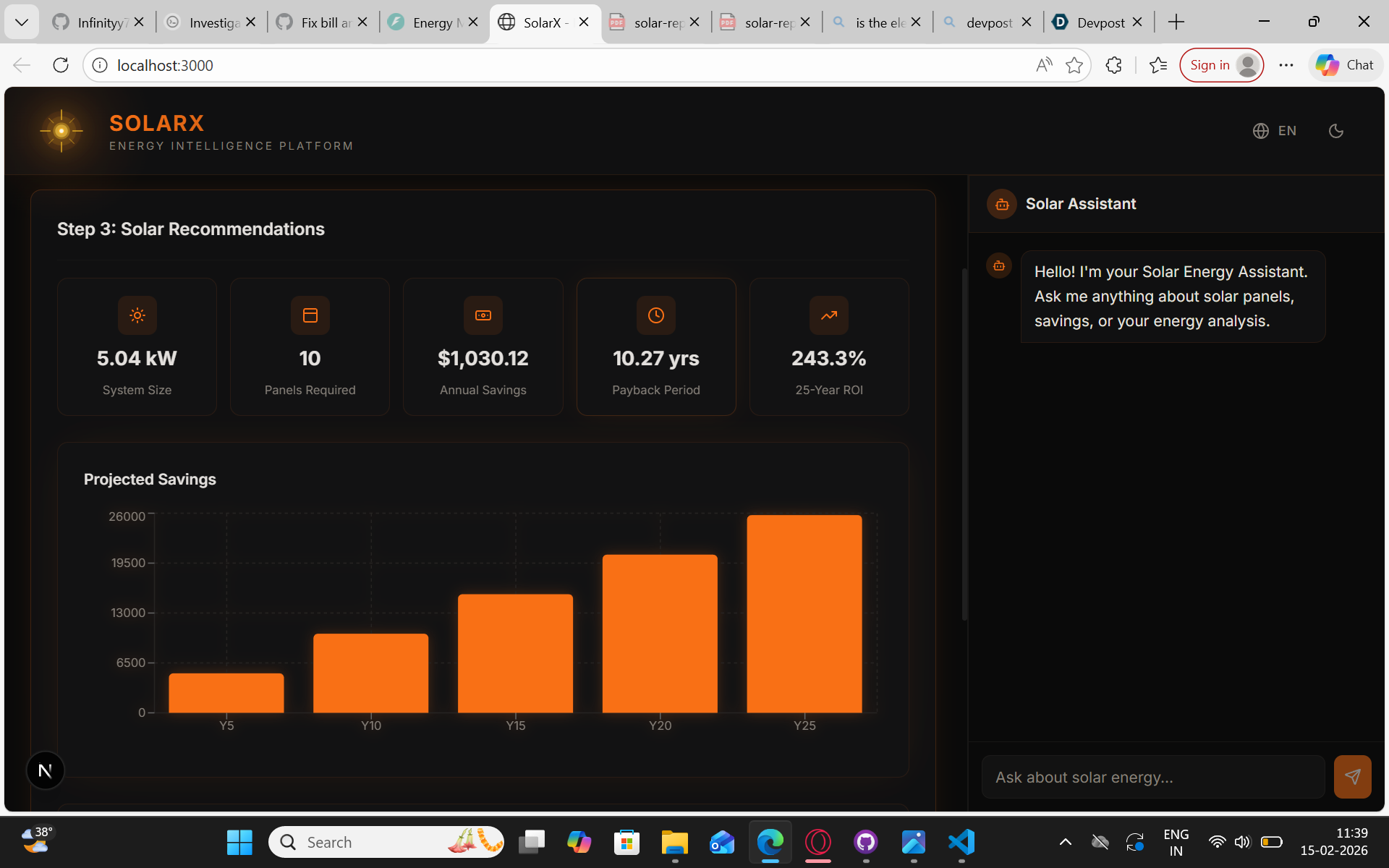Click the Annual Savings money icon
The width and height of the screenshot is (1389, 868).
pos(483,315)
